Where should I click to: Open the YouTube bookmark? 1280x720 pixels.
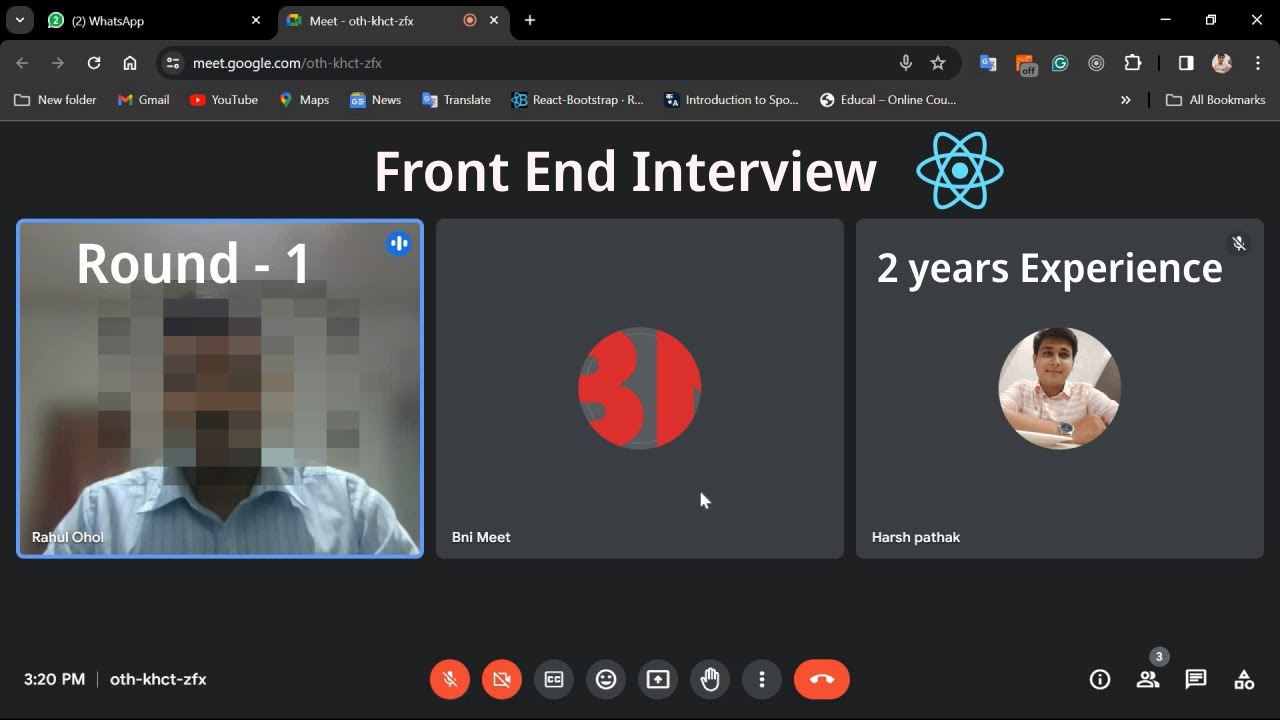click(x=224, y=100)
